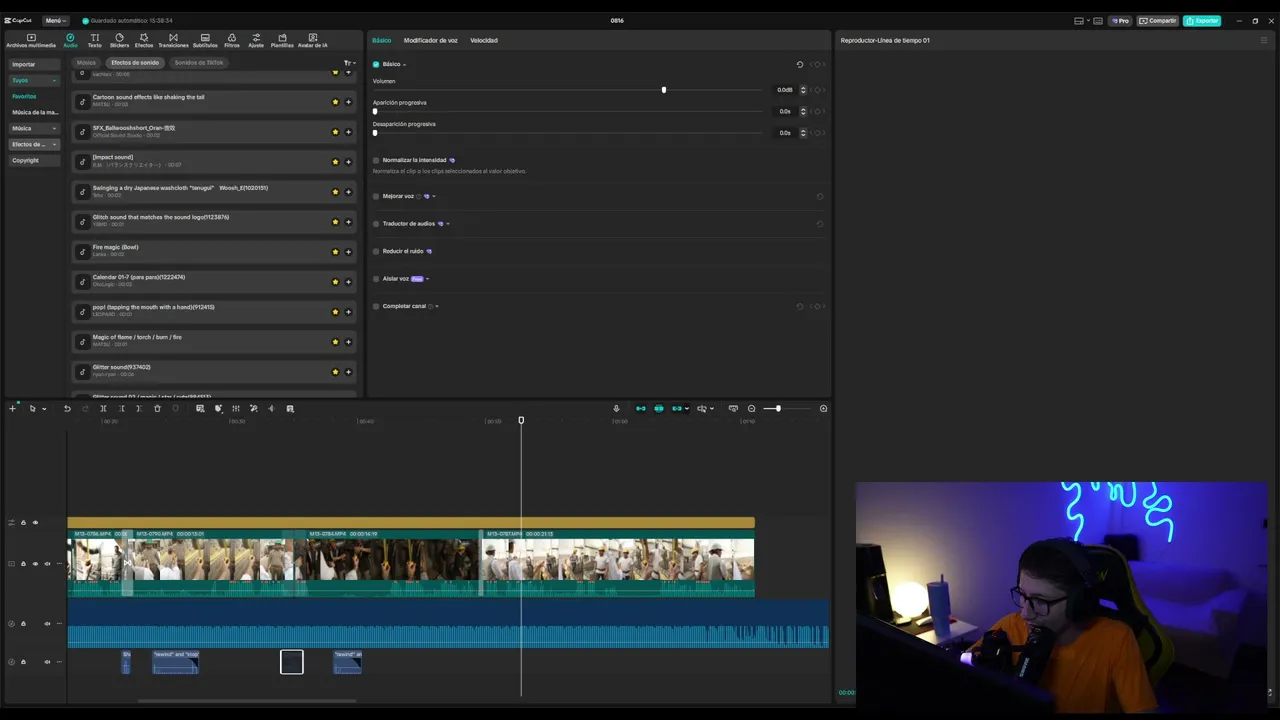Screen dimensions: 1280x720
Task: Click the microphone record voiceover icon
Action: pyautogui.click(x=616, y=408)
